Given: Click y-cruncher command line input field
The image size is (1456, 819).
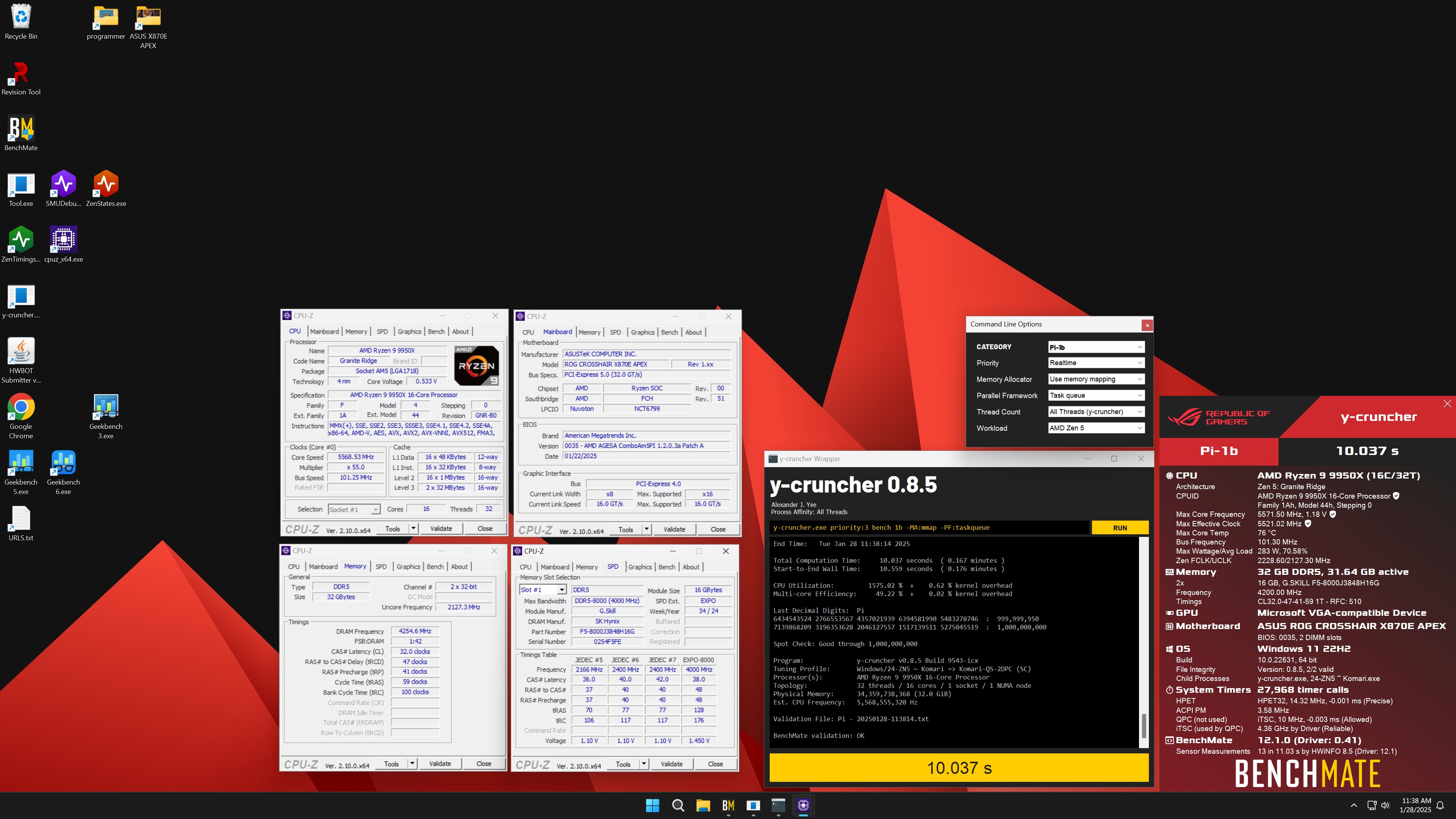Looking at the screenshot, I should tap(929, 527).
